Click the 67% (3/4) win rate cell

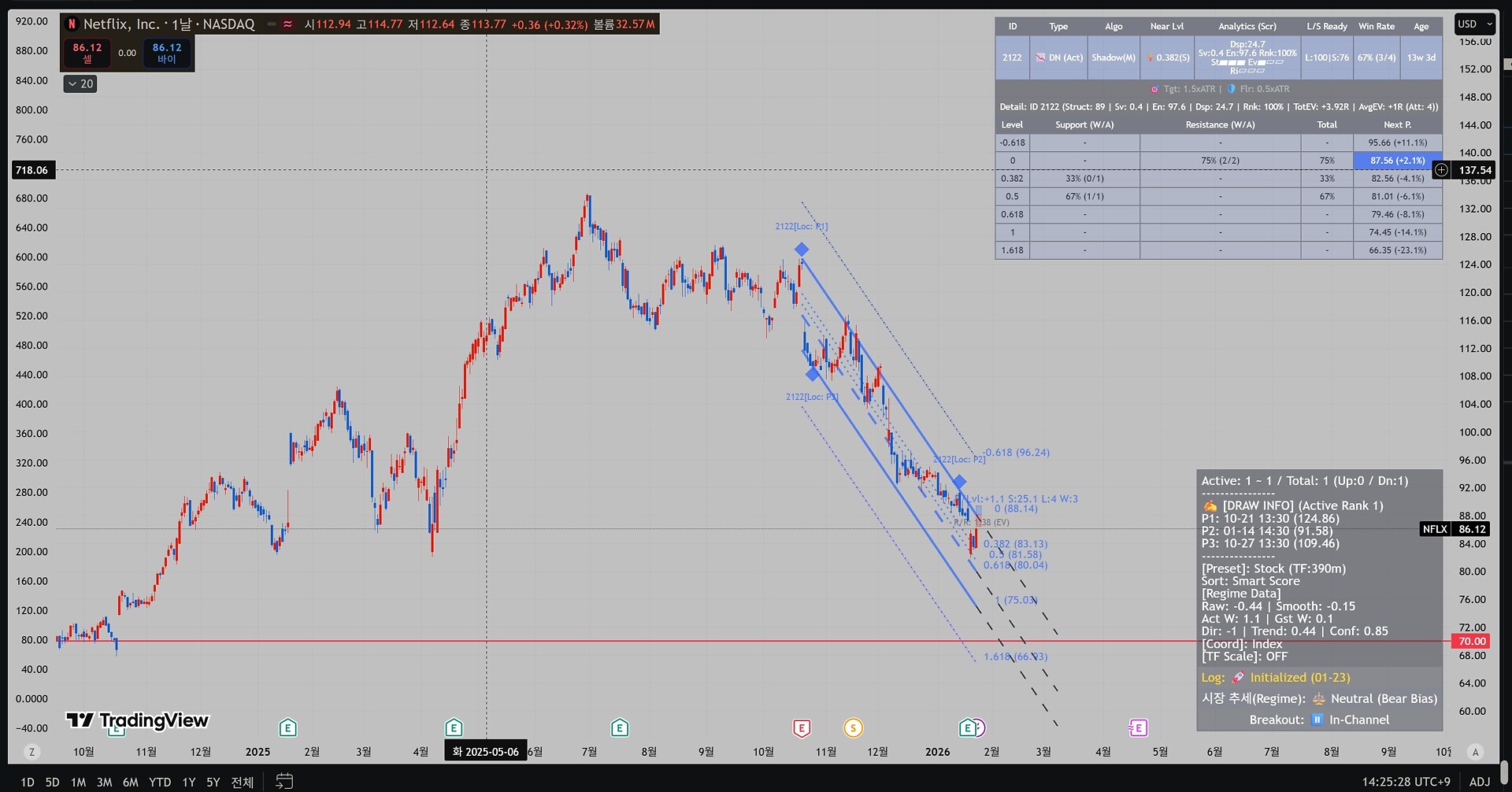point(1377,57)
